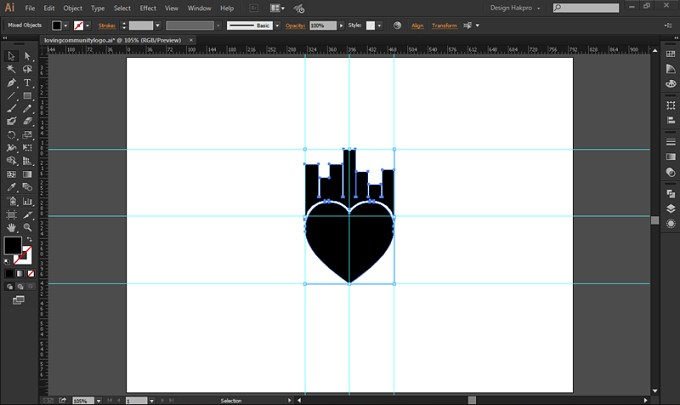
Task: Select the Pen tool
Action: [x=11, y=82]
